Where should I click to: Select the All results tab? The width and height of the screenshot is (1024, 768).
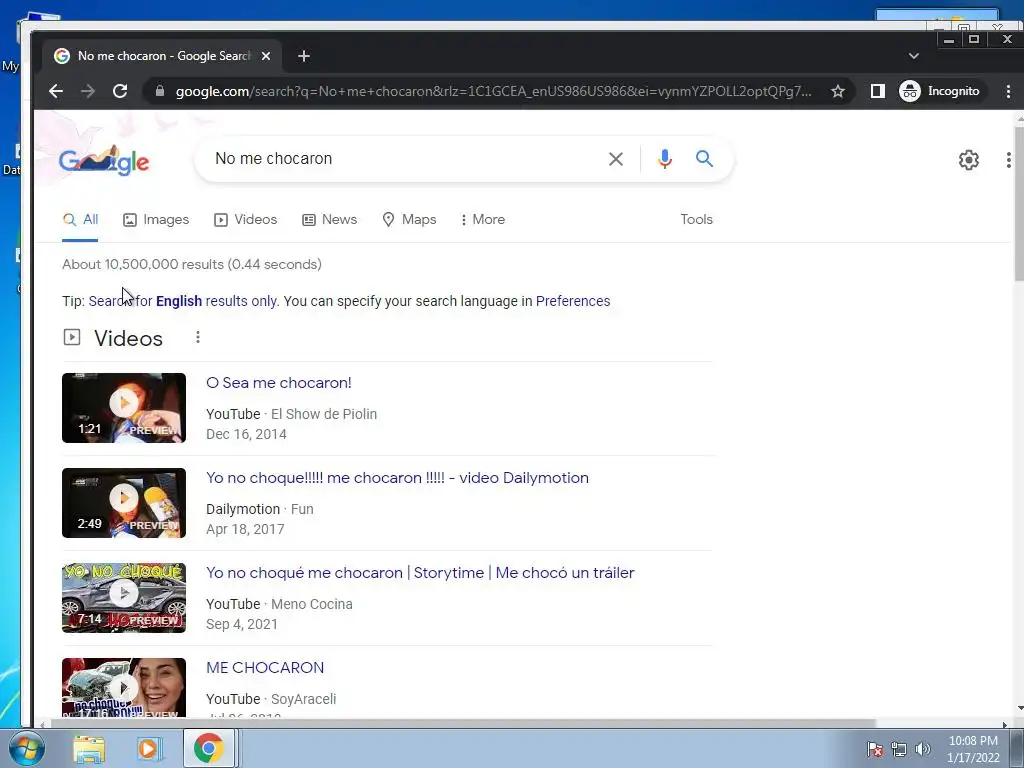point(80,219)
